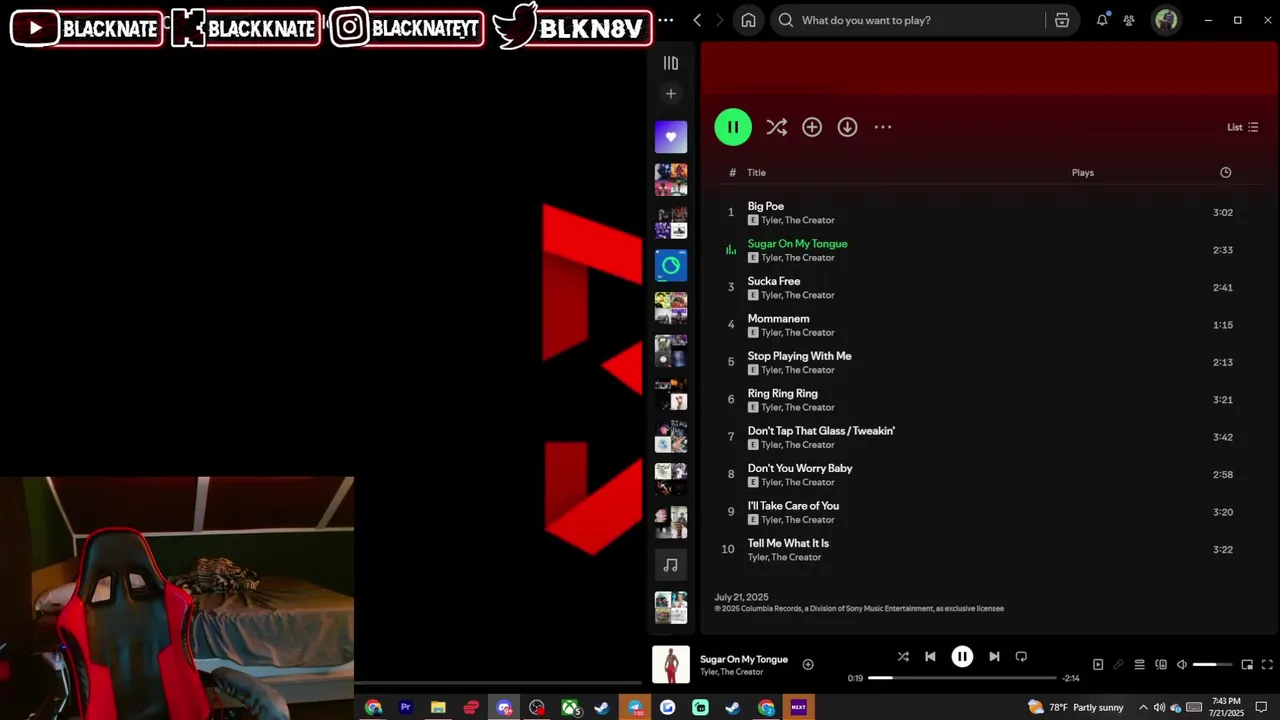Open the miniplayer
The image size is (1280, 720).
pyautogui.click(x=1247, y=665)
